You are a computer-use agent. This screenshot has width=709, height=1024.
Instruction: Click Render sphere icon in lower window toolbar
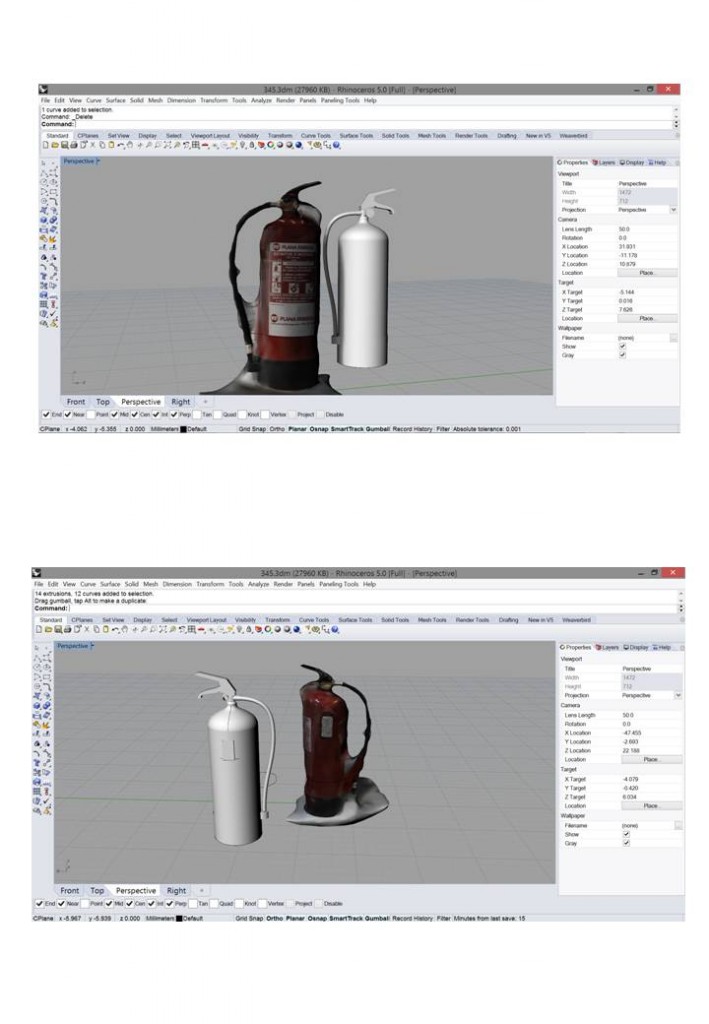(x=296, y=630)
